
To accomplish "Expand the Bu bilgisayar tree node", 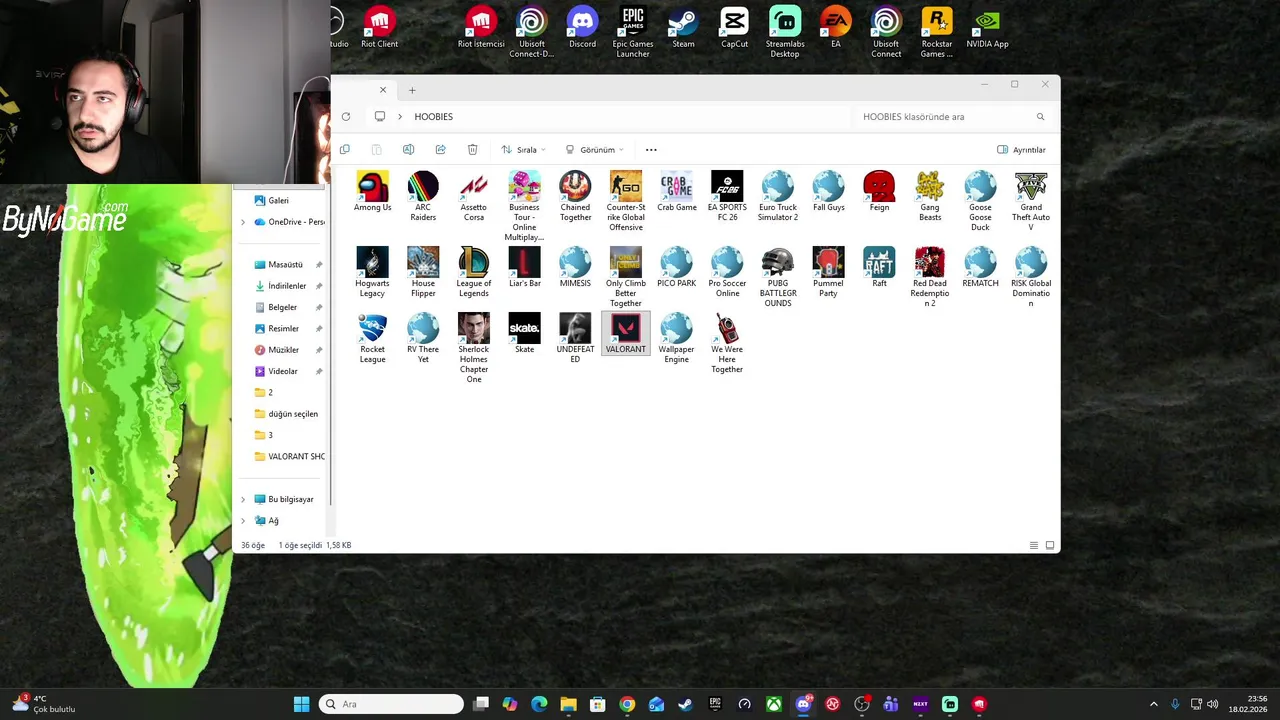I will tap(243, 499).
